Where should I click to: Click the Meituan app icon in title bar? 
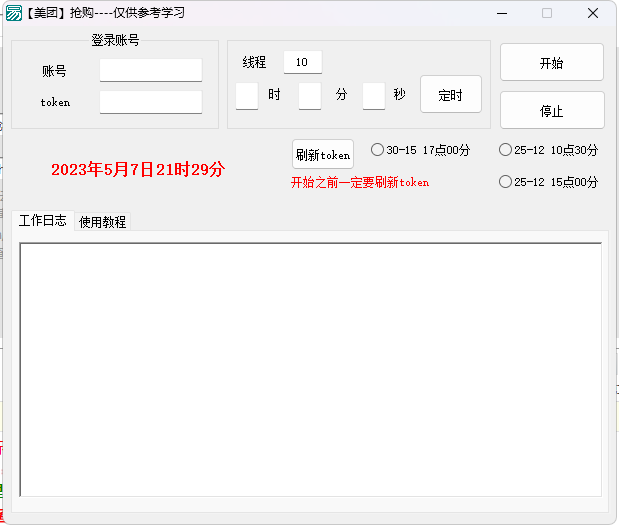(14, 13)
